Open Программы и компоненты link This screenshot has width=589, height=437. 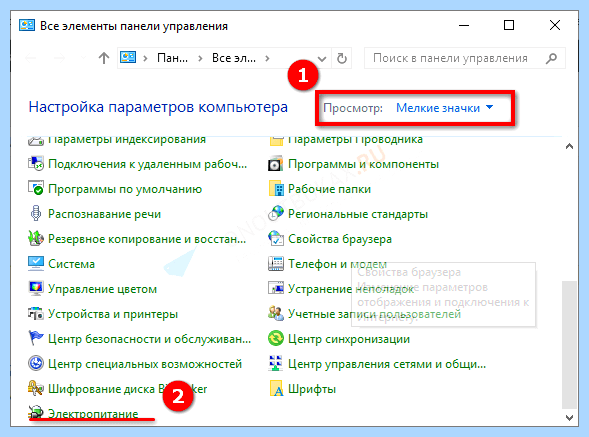[x=363, y=164]
